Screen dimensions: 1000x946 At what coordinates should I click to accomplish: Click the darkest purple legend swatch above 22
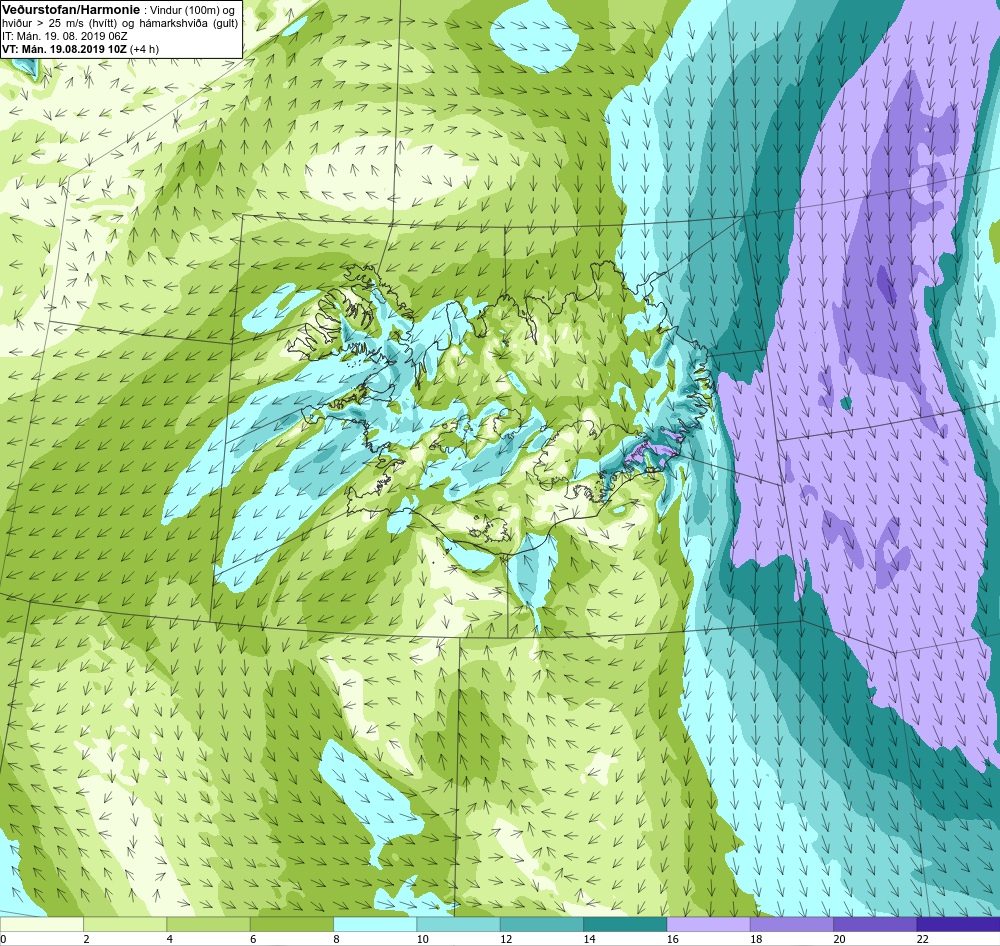[959, 924]
